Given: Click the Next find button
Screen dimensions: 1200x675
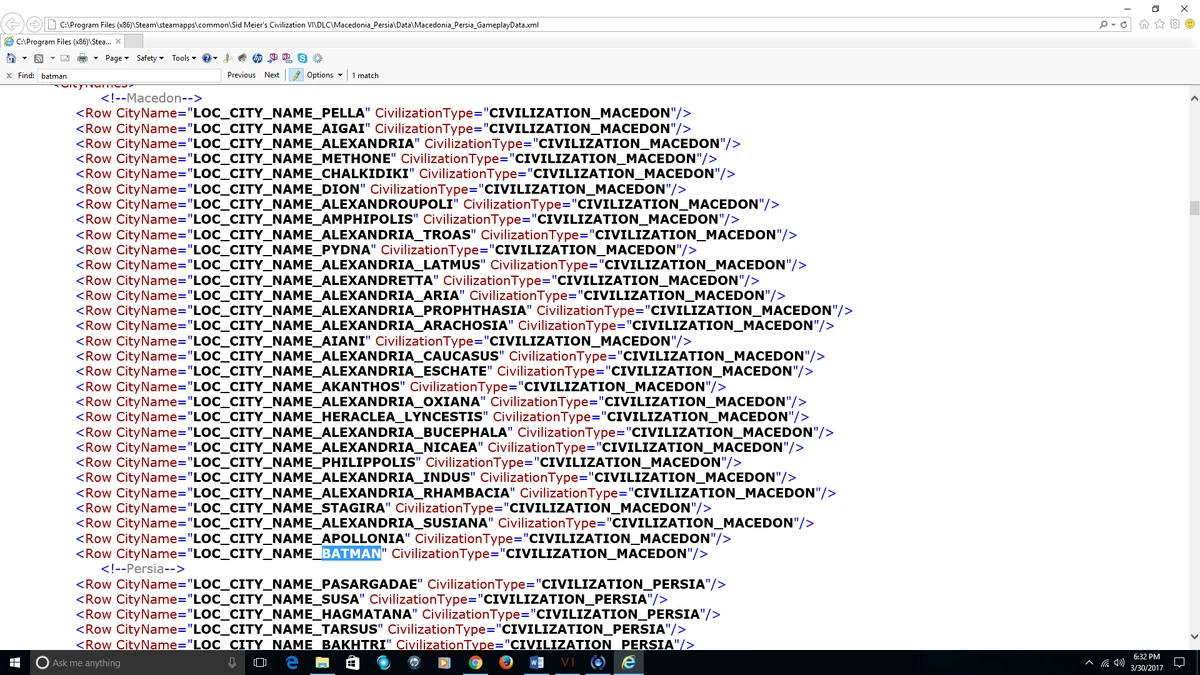Looking at the screenshot, I should point(272,75).
